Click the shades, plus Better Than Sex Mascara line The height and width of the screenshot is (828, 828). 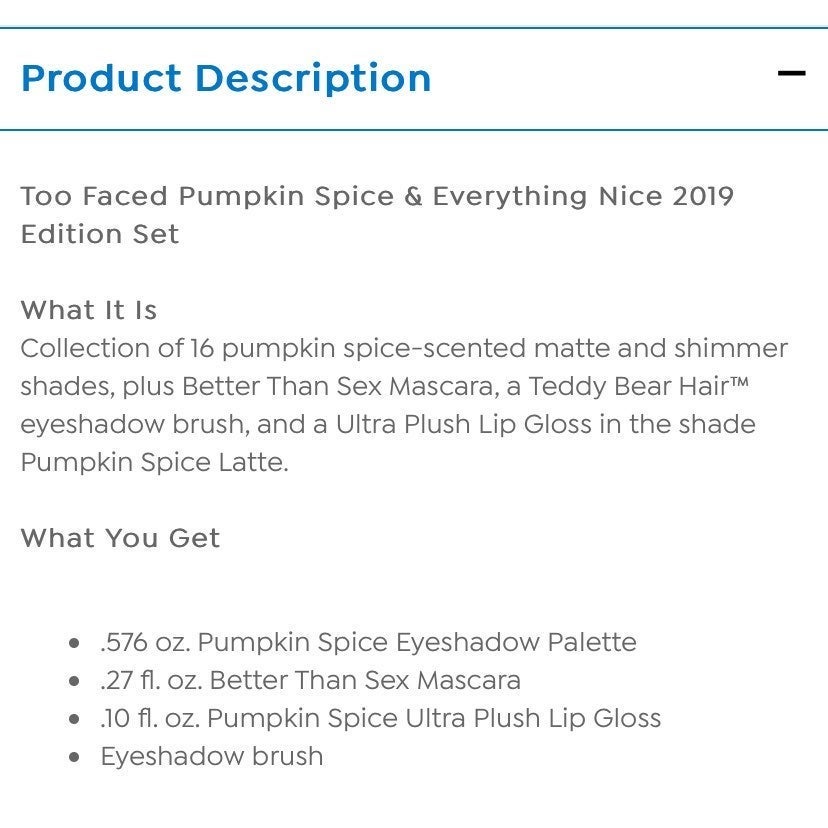pyautogui.click(x=384, y=387)
